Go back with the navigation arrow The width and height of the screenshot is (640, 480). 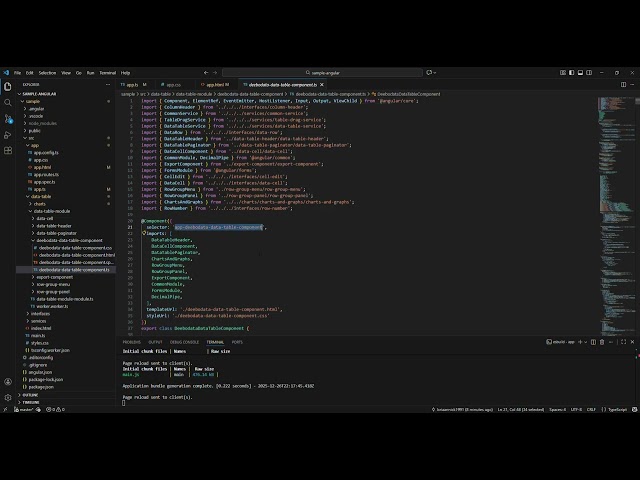coord(206,73)
